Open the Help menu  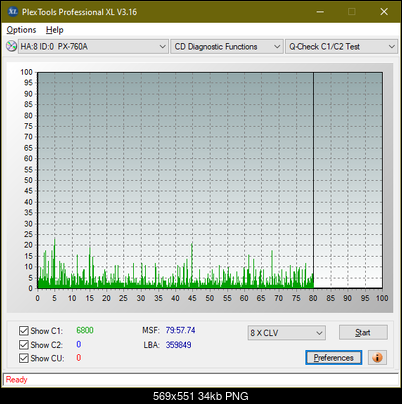[55, 30]
